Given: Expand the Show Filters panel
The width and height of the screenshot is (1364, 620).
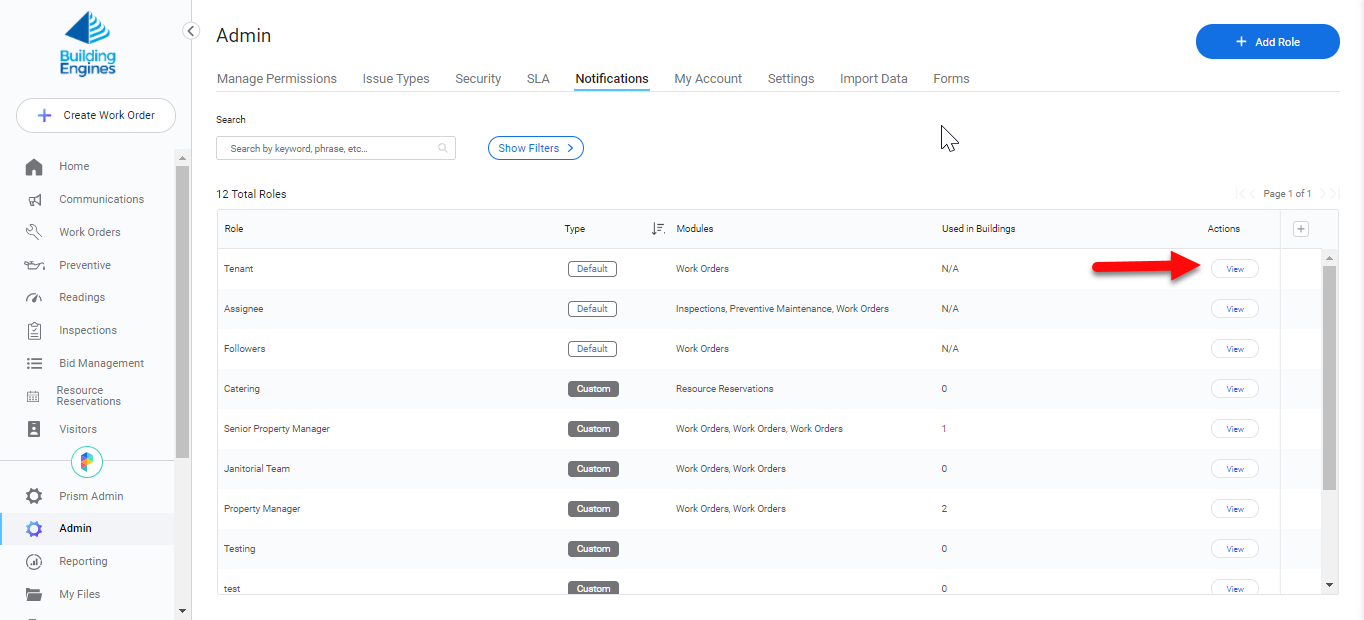Looking at the screenshot, I should pyautogui.click(x=535, y=148).
